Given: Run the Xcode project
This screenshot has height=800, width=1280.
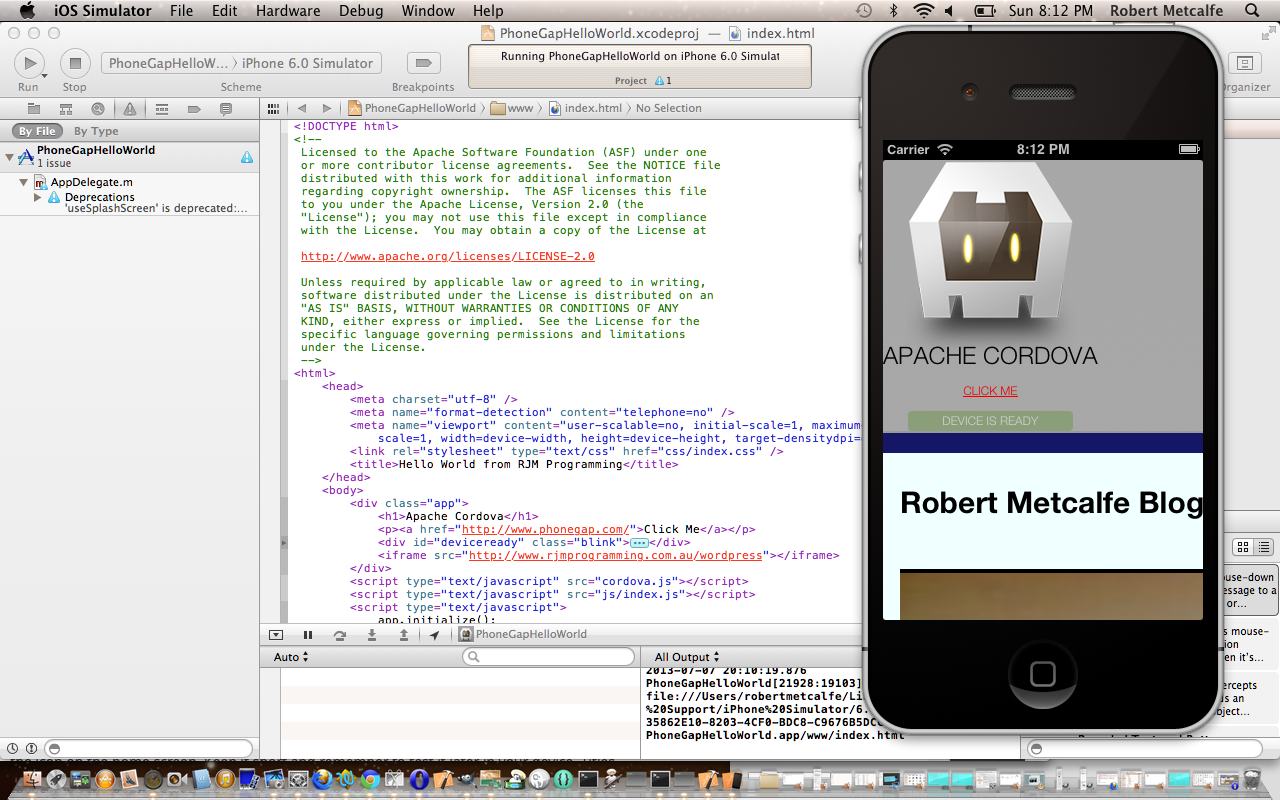Looking at the screenshot, I should [x=29, y=63].
